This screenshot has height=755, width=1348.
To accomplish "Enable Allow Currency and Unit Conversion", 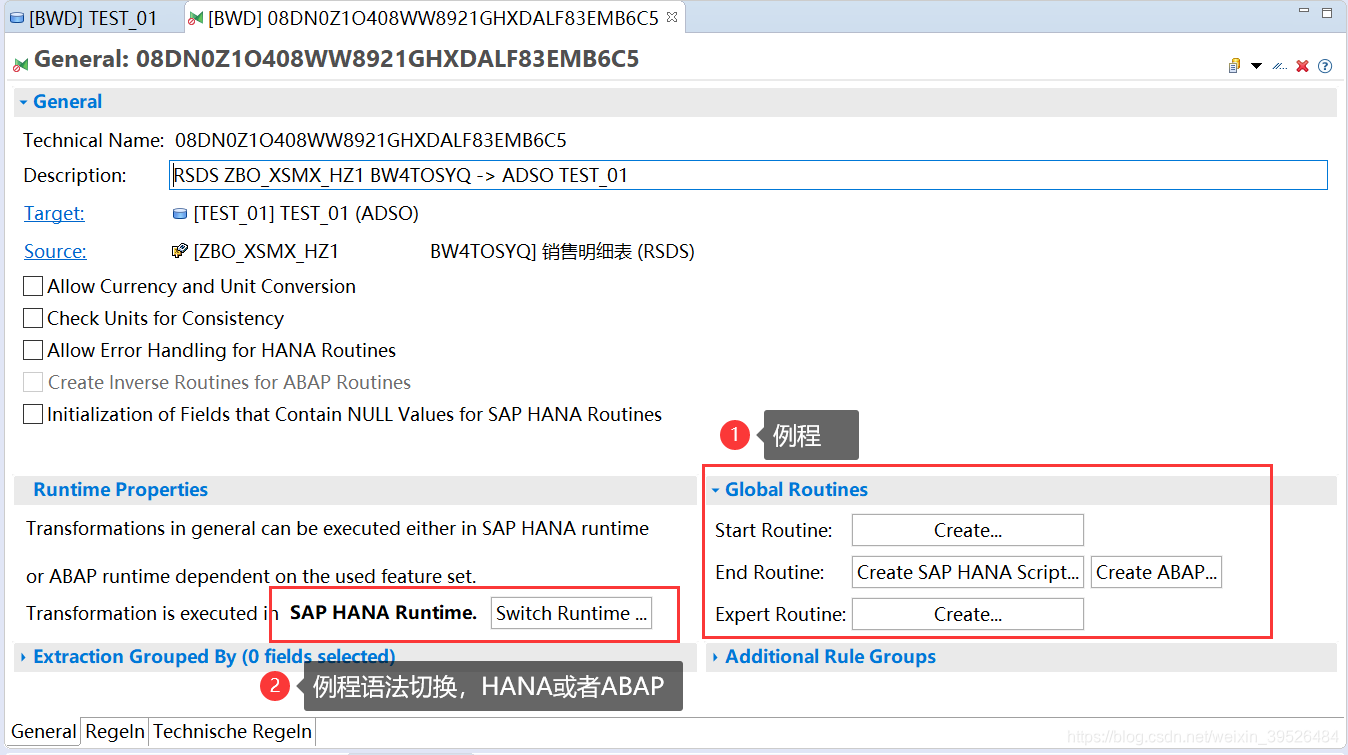I will click(33, 287).
